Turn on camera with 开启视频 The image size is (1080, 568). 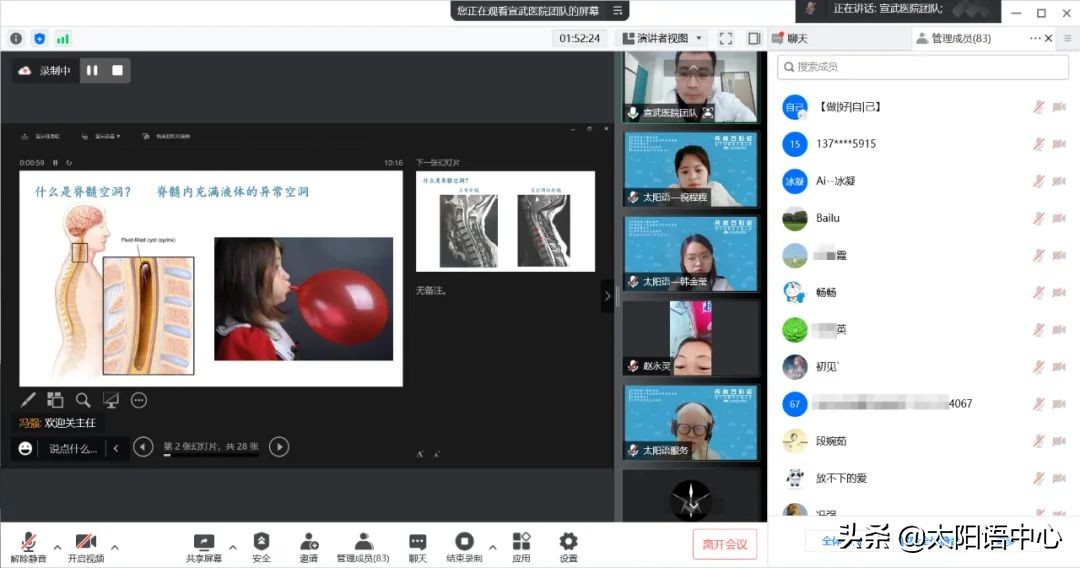pos(86,547)
